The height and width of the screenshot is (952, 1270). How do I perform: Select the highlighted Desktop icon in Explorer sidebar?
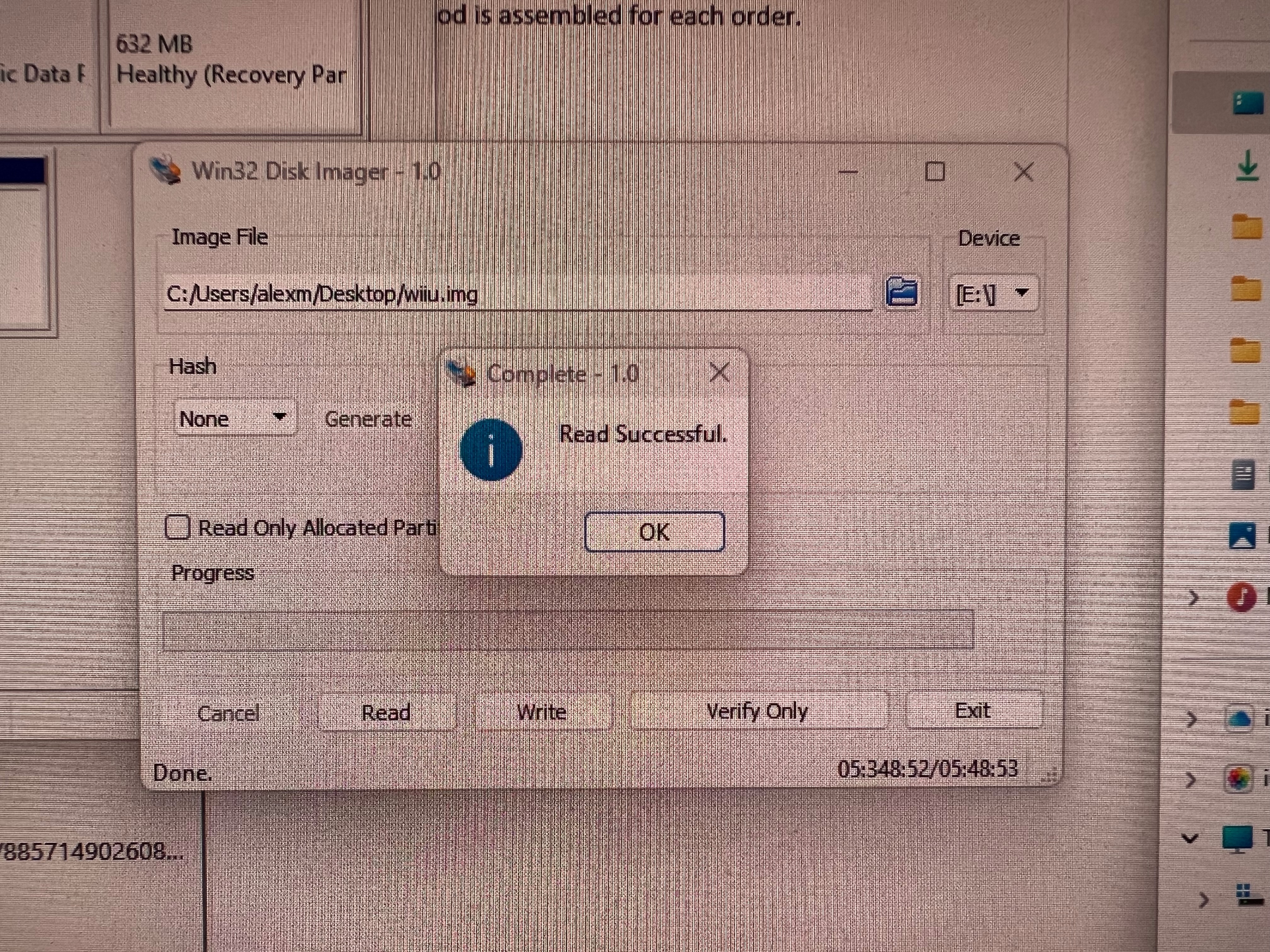(1248, 104)
